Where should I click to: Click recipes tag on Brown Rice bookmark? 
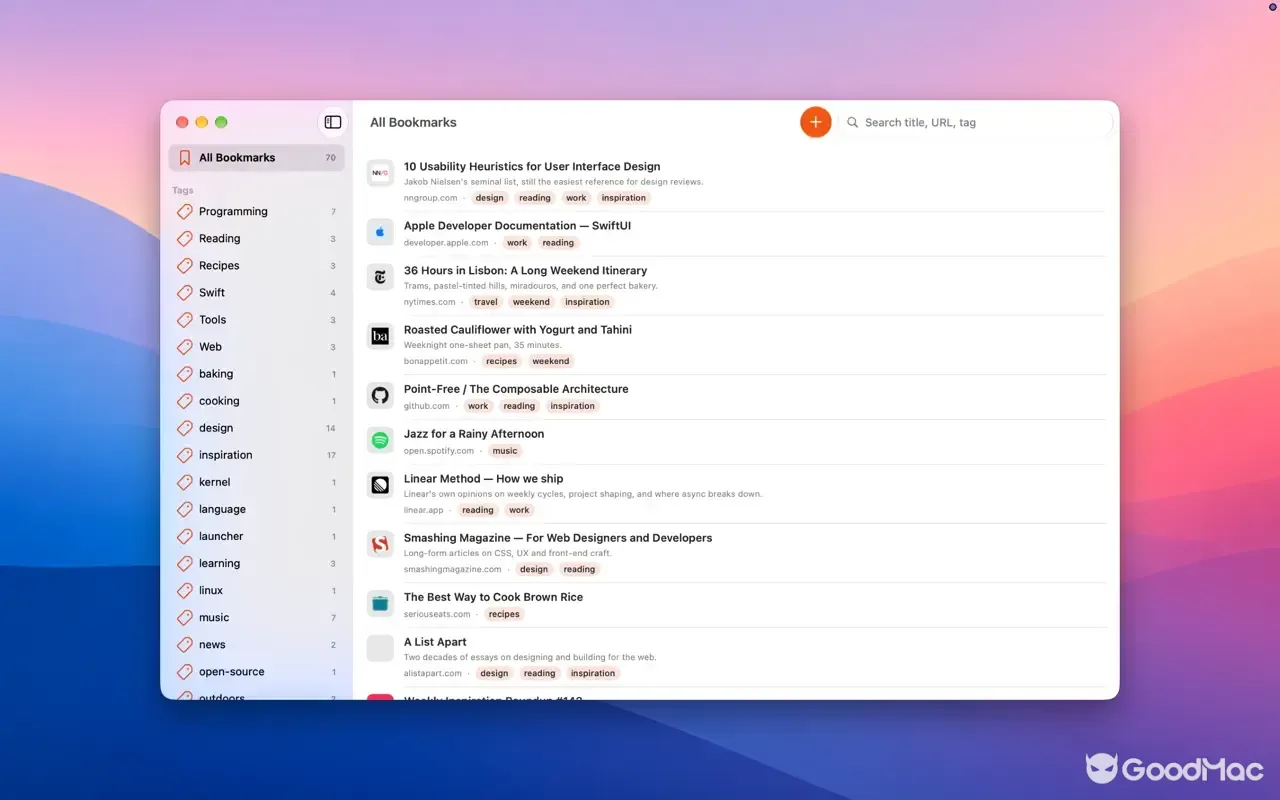tap(504, 614)
